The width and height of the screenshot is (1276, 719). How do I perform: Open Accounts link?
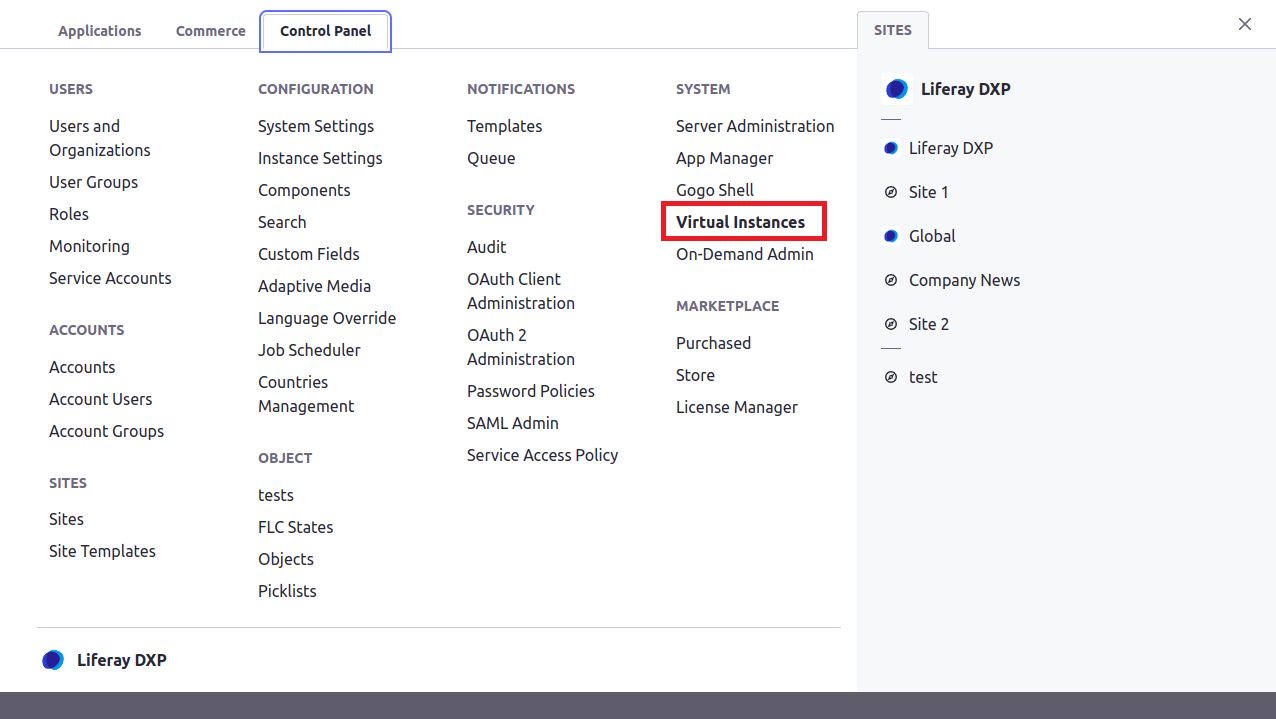point(82,367)
